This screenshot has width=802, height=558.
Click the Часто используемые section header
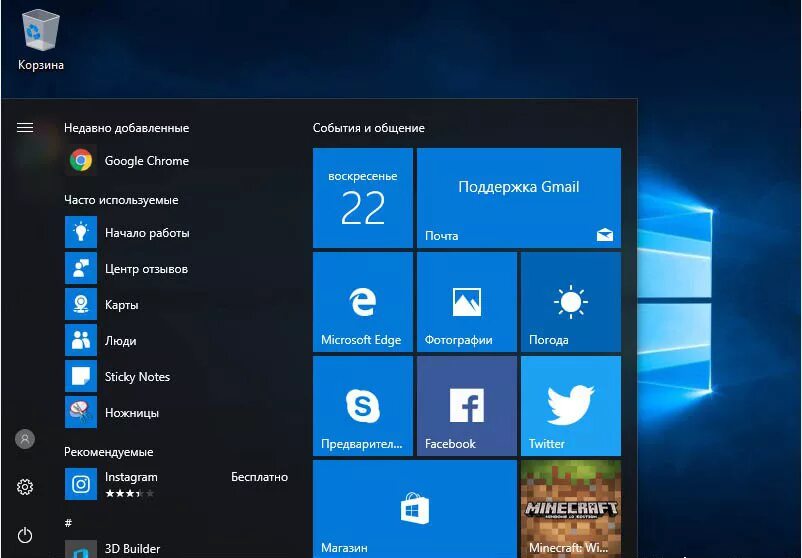121,200
